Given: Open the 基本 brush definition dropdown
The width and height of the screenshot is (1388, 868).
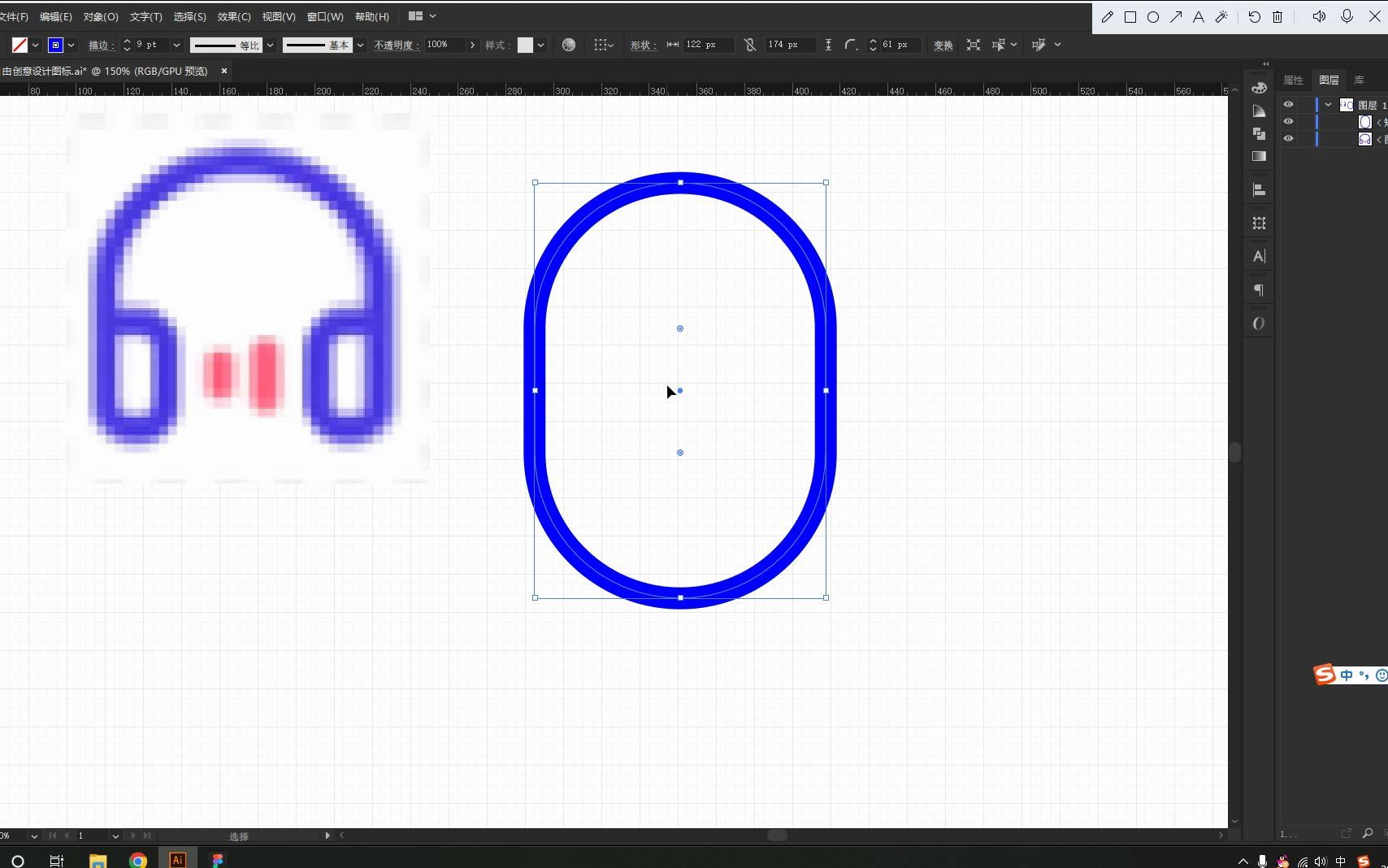Looking at the screenshot, I should pyautogui.click(x=360, y=46).
